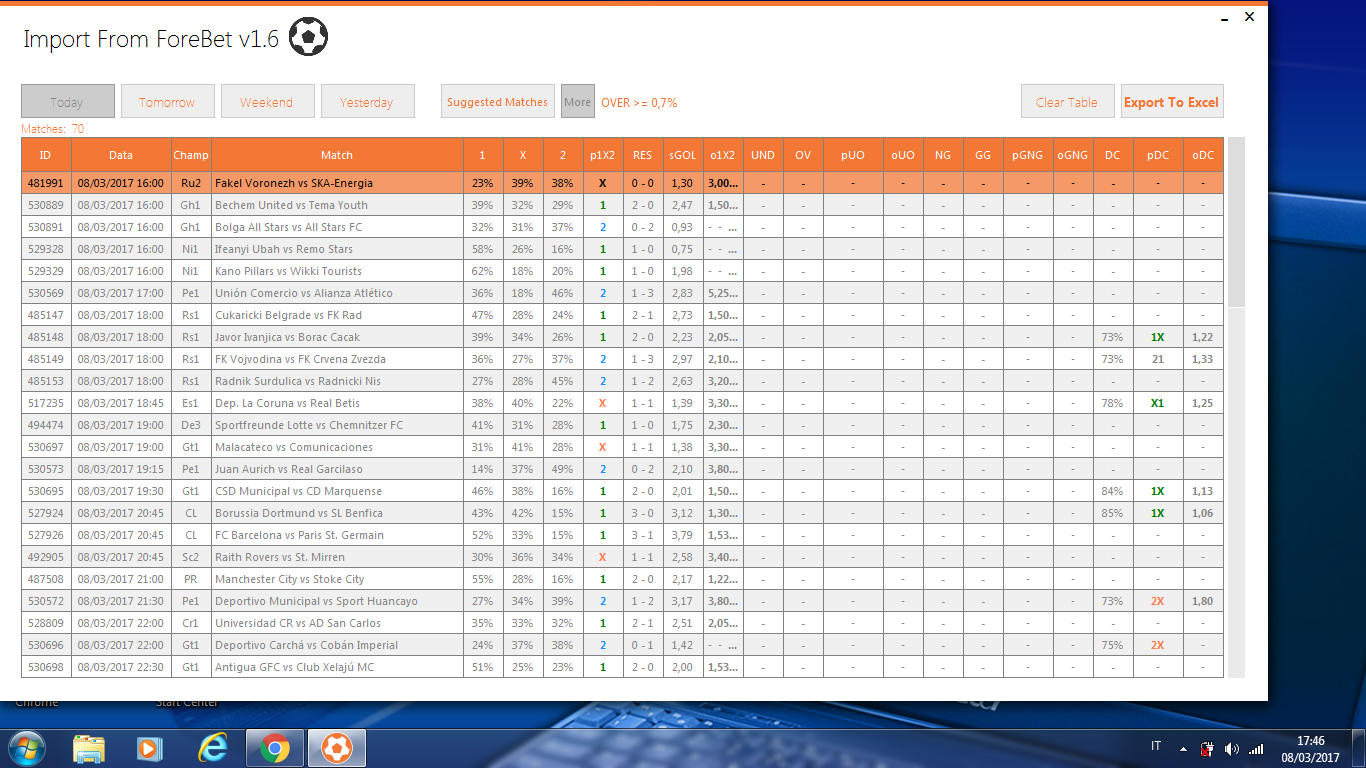
Task: Click 85% DC value for Dortmund
Action: (x=1113, y=513)
